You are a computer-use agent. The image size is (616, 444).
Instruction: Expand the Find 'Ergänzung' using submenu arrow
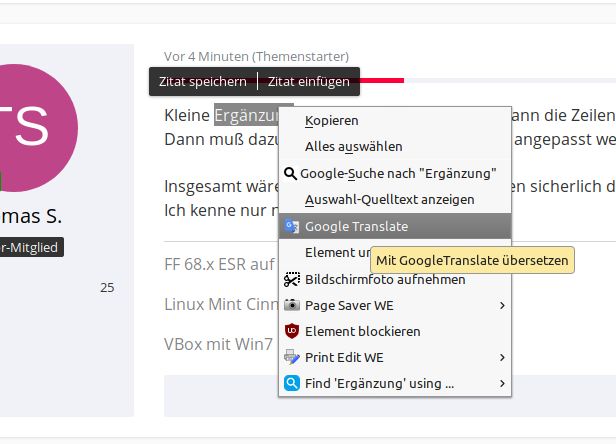[x=501, y=383]
